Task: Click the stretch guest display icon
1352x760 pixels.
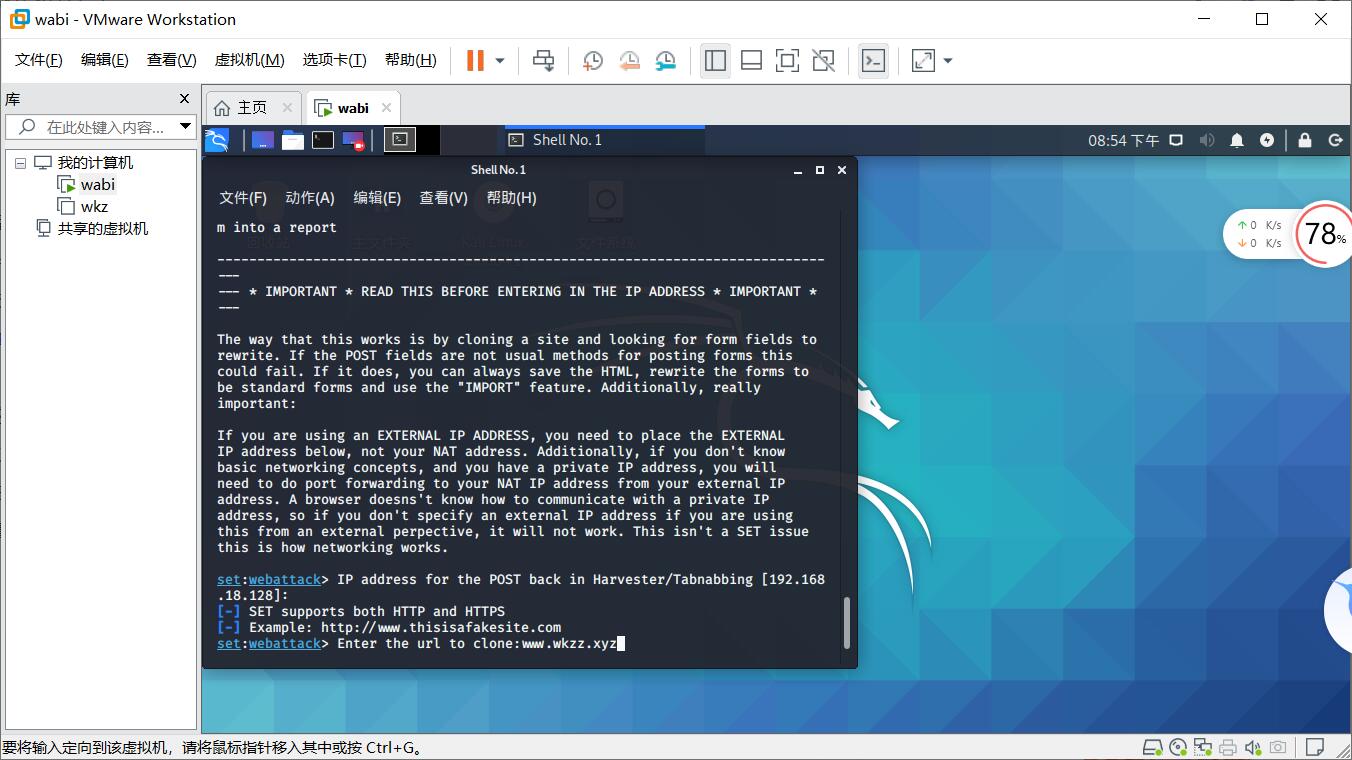Action: tap(923, 61)
